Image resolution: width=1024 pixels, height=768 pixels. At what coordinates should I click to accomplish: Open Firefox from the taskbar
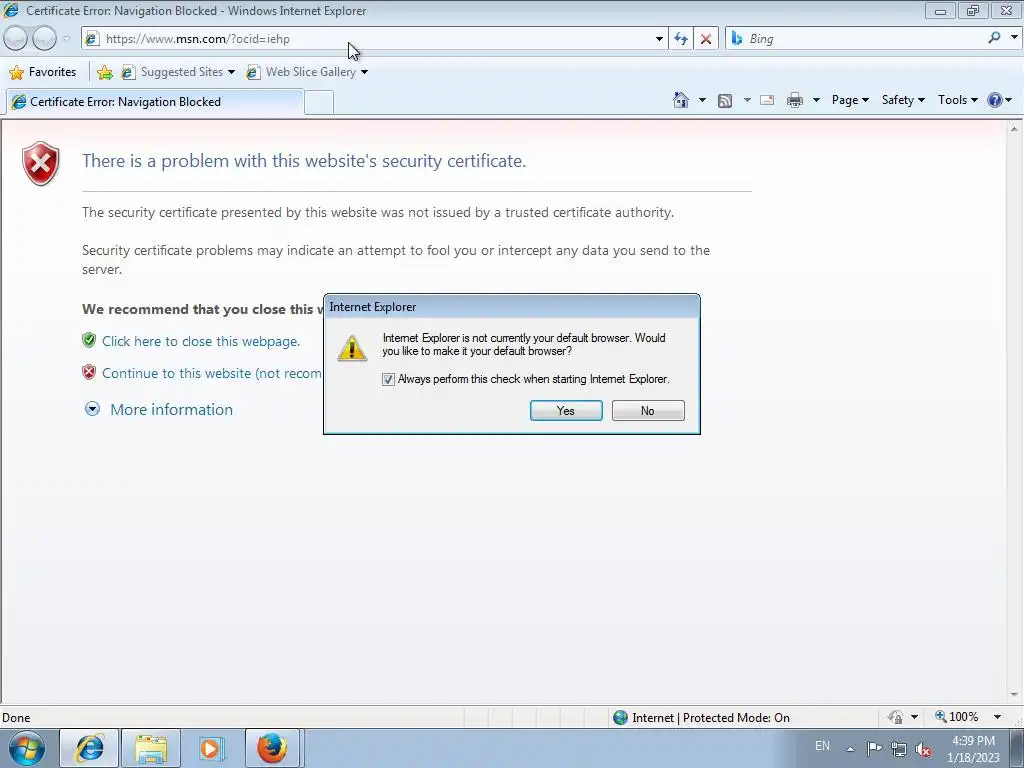point(272,748)
